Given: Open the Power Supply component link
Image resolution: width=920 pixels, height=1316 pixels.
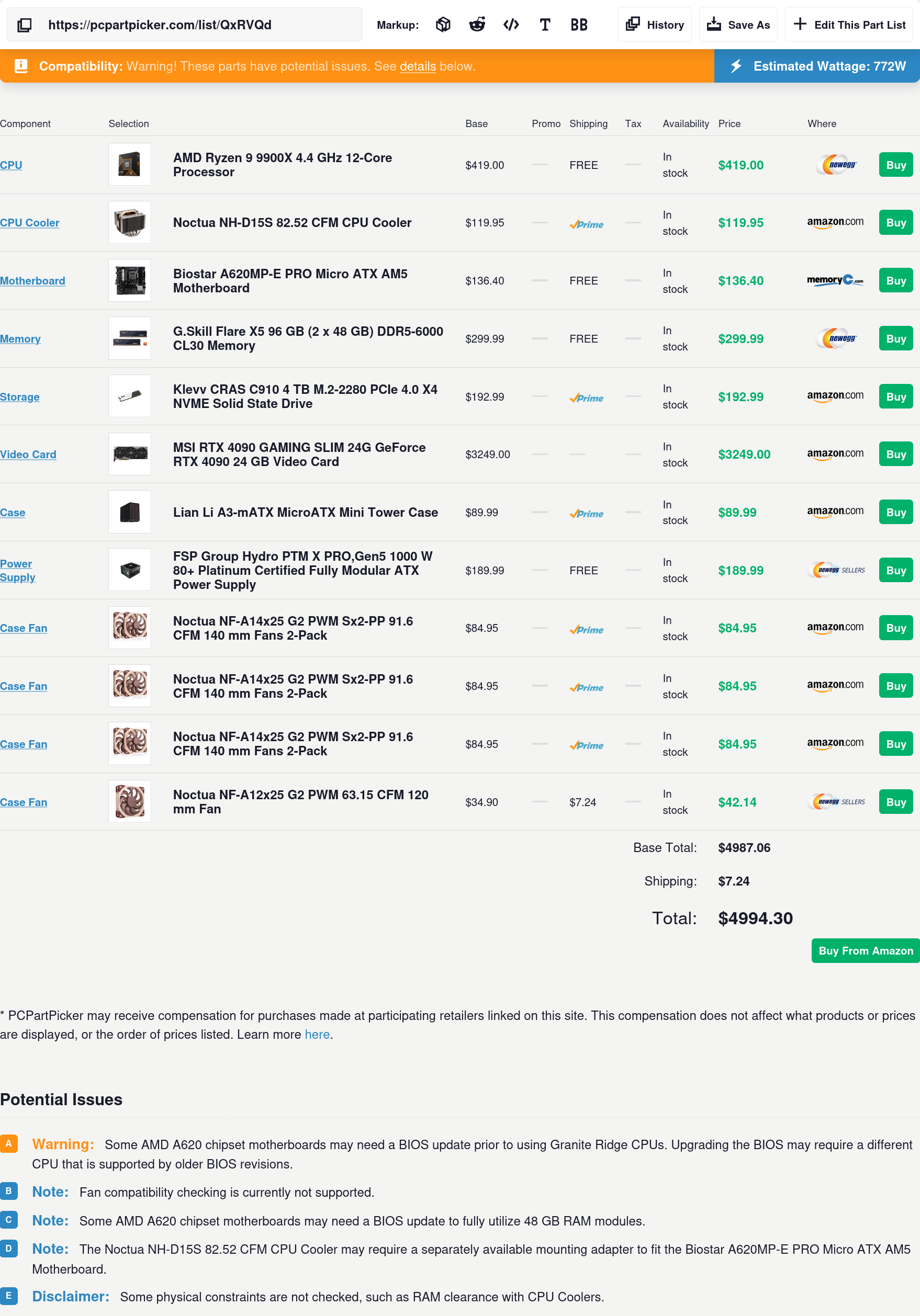Looking at the screenshot, I should point(17,570).
